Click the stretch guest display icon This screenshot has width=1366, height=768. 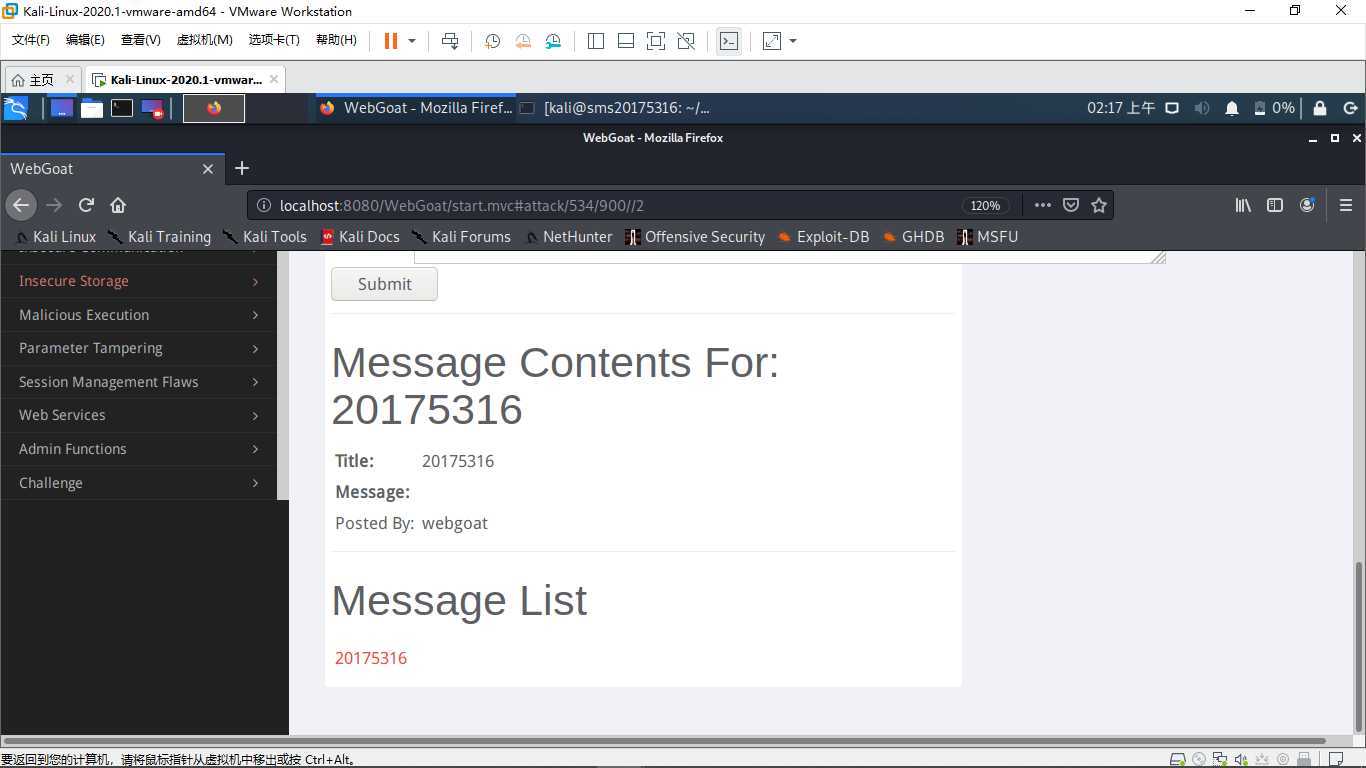click(x=772, y=41)
